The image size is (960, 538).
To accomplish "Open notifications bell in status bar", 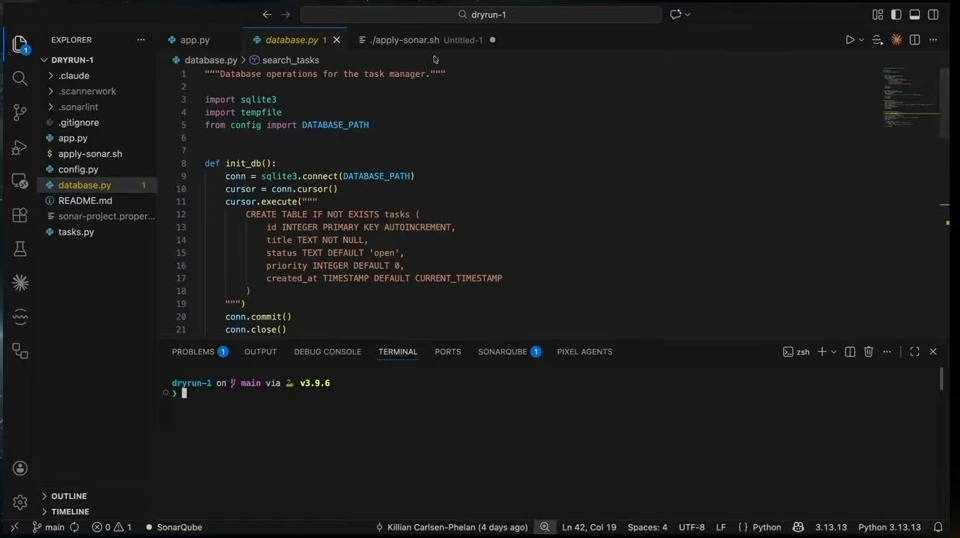I will coord(938,527).
